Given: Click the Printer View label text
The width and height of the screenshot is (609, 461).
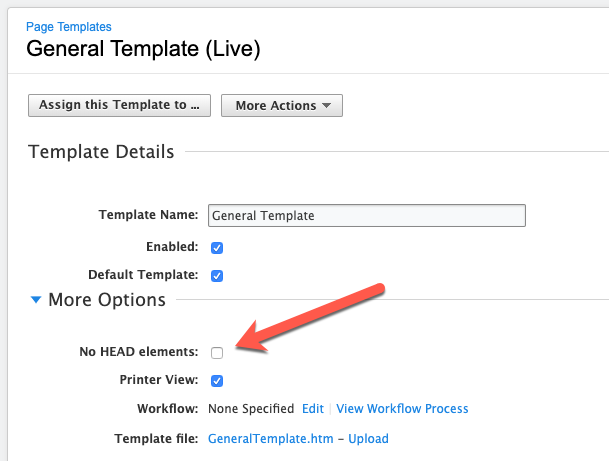Looking at the screenshot, I should 158,380.
